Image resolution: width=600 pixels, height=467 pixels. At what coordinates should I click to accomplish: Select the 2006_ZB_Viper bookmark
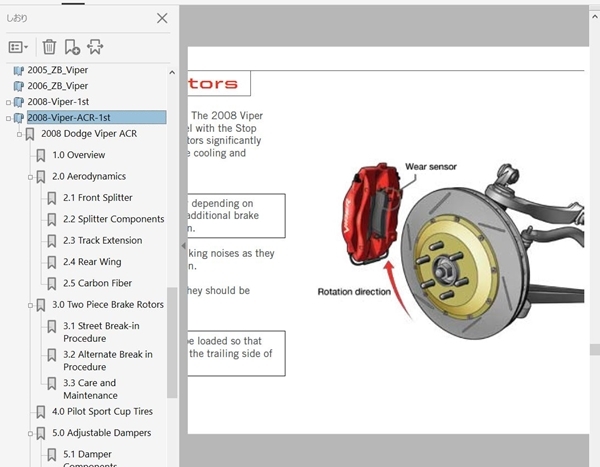pyautogui.click(x=58, y=86)
